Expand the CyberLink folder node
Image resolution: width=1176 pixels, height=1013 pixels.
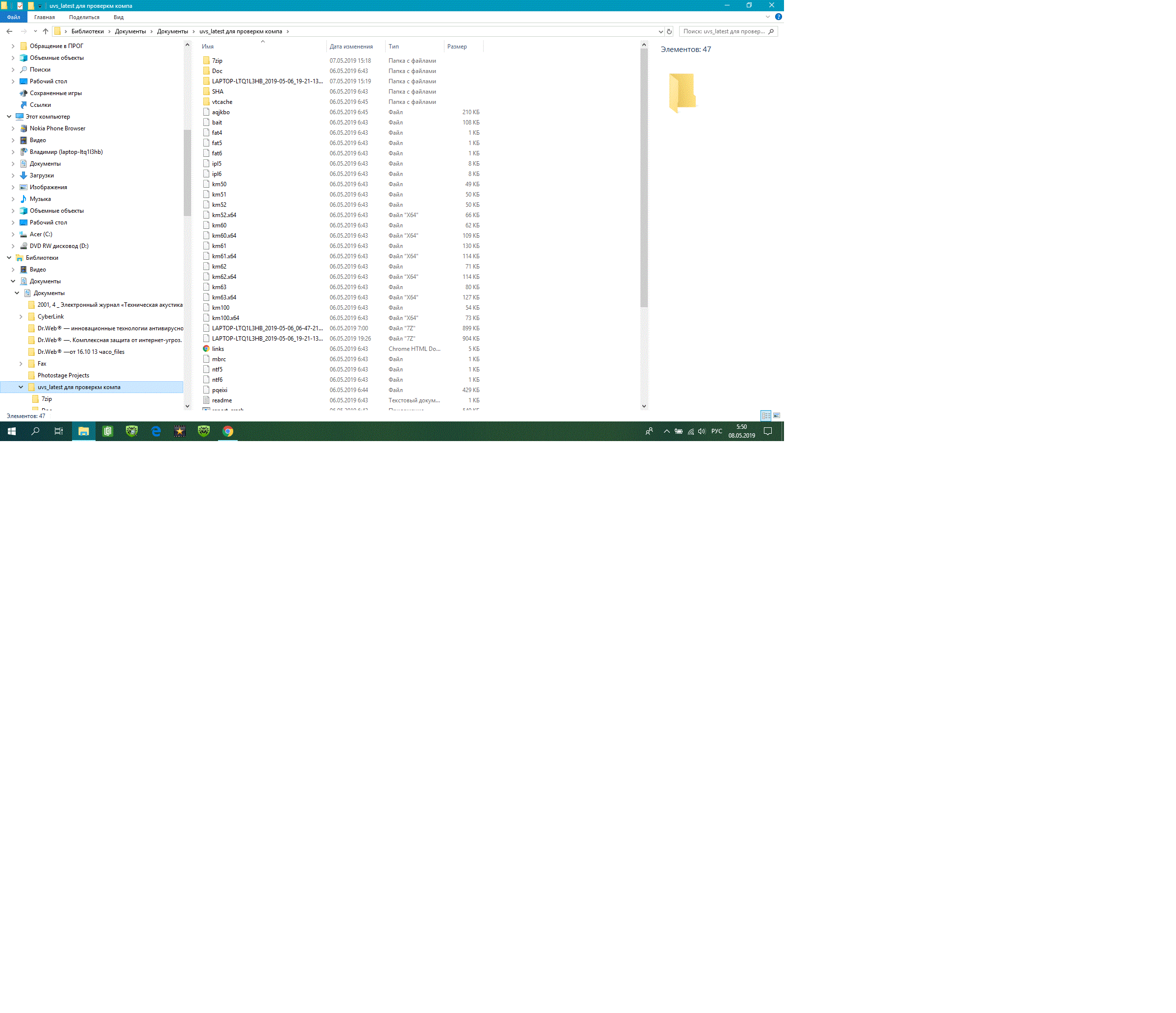pyautogui.click(x=21, y=317)
